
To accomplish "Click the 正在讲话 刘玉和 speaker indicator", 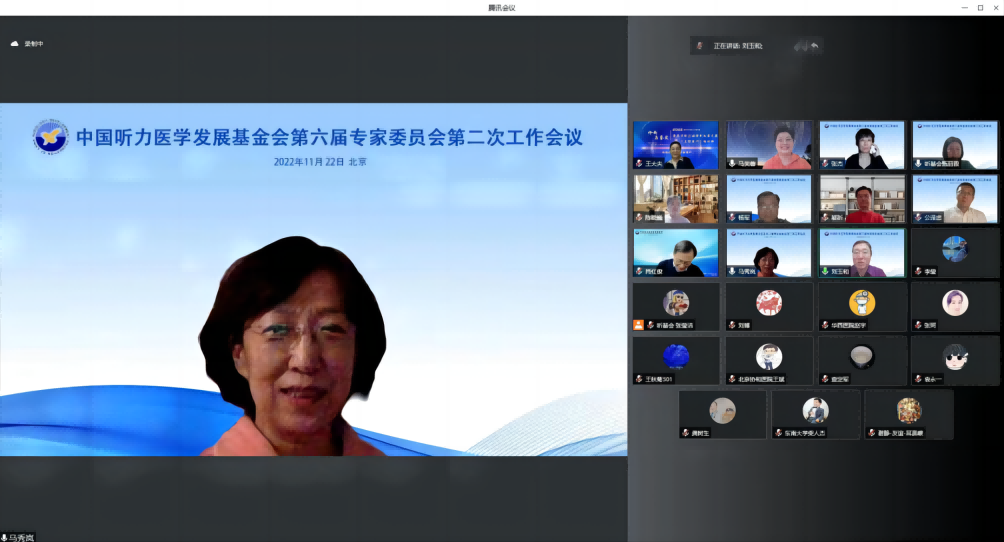I will coord(738,46).
